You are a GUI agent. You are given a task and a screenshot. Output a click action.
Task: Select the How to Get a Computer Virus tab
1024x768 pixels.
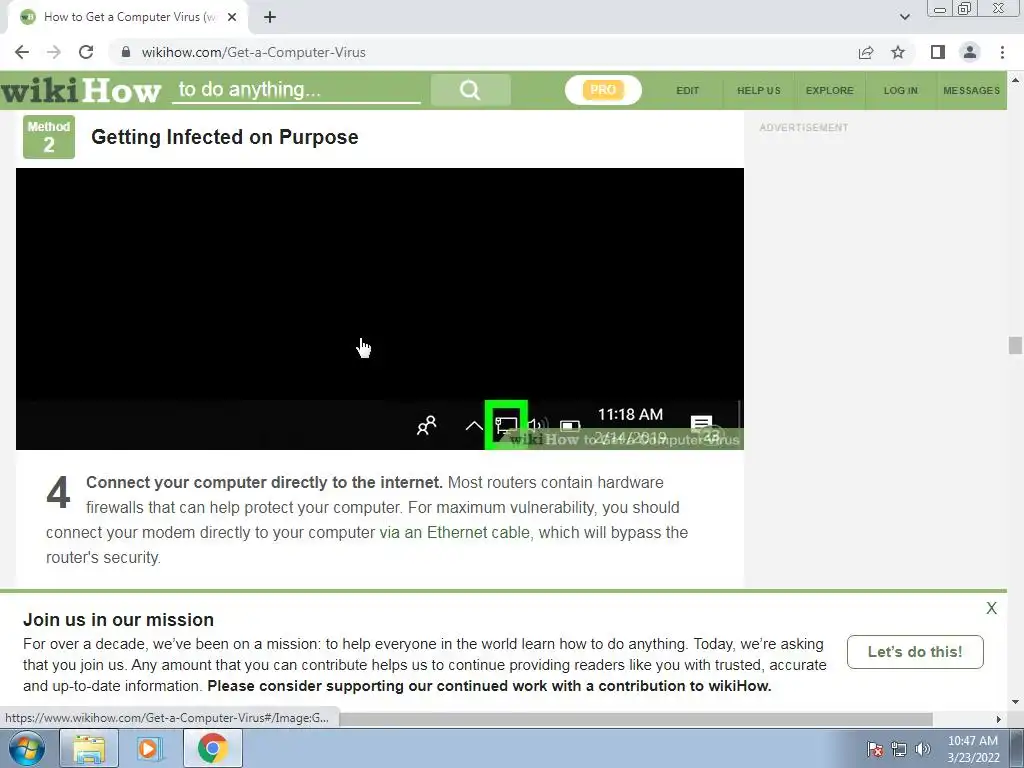127,17
